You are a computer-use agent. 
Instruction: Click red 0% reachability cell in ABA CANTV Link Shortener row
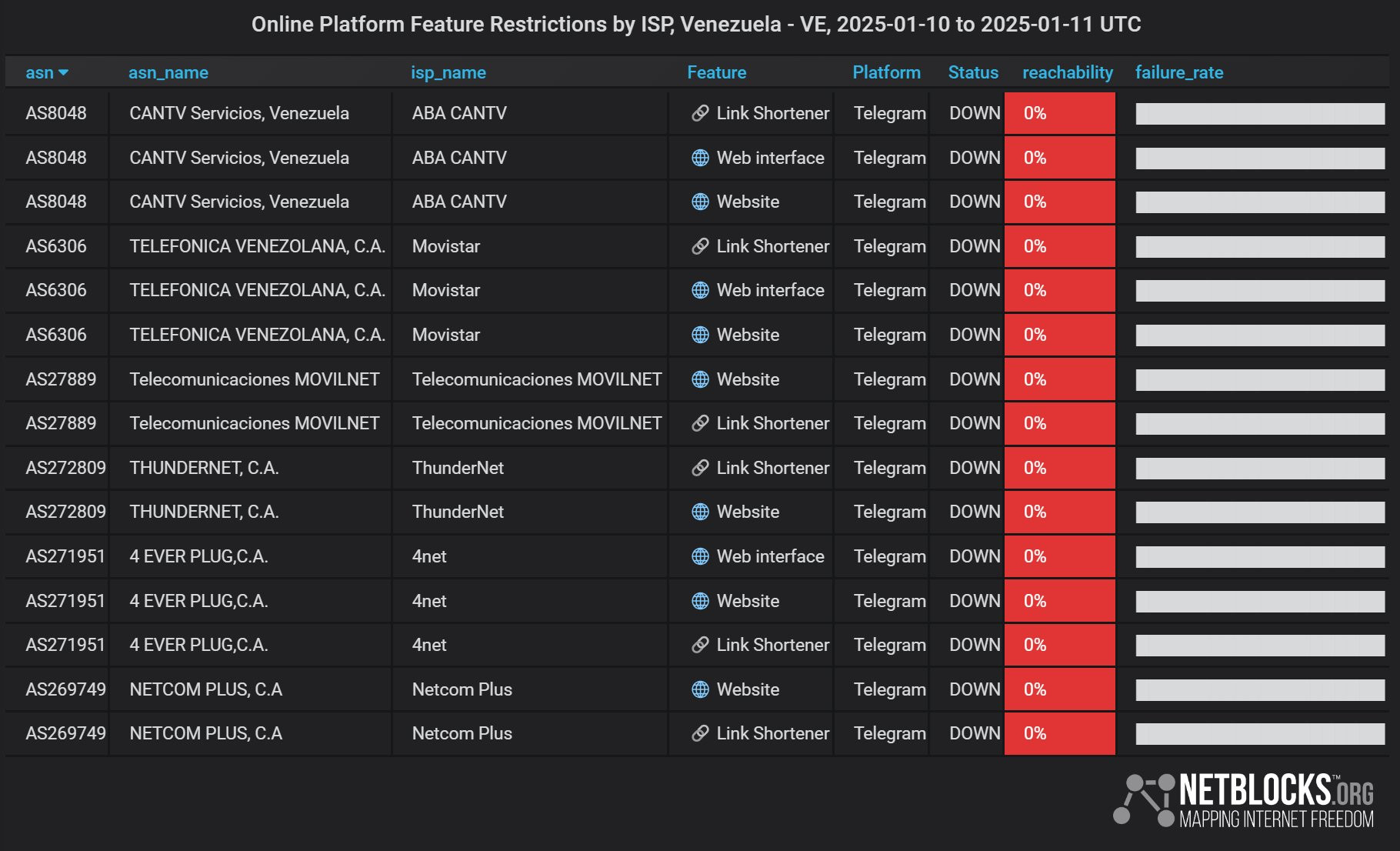[x=1060, y=113]
